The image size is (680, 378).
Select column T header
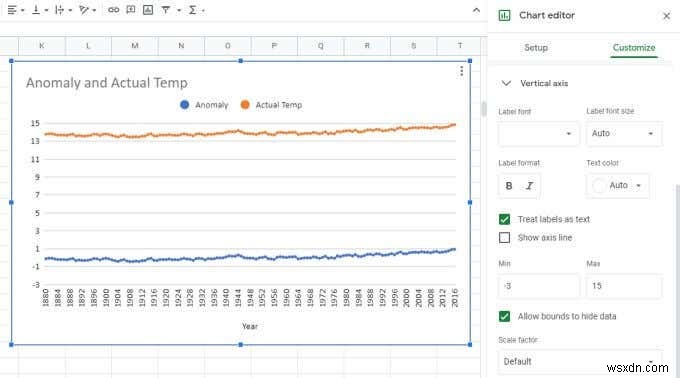click(459, 46)
